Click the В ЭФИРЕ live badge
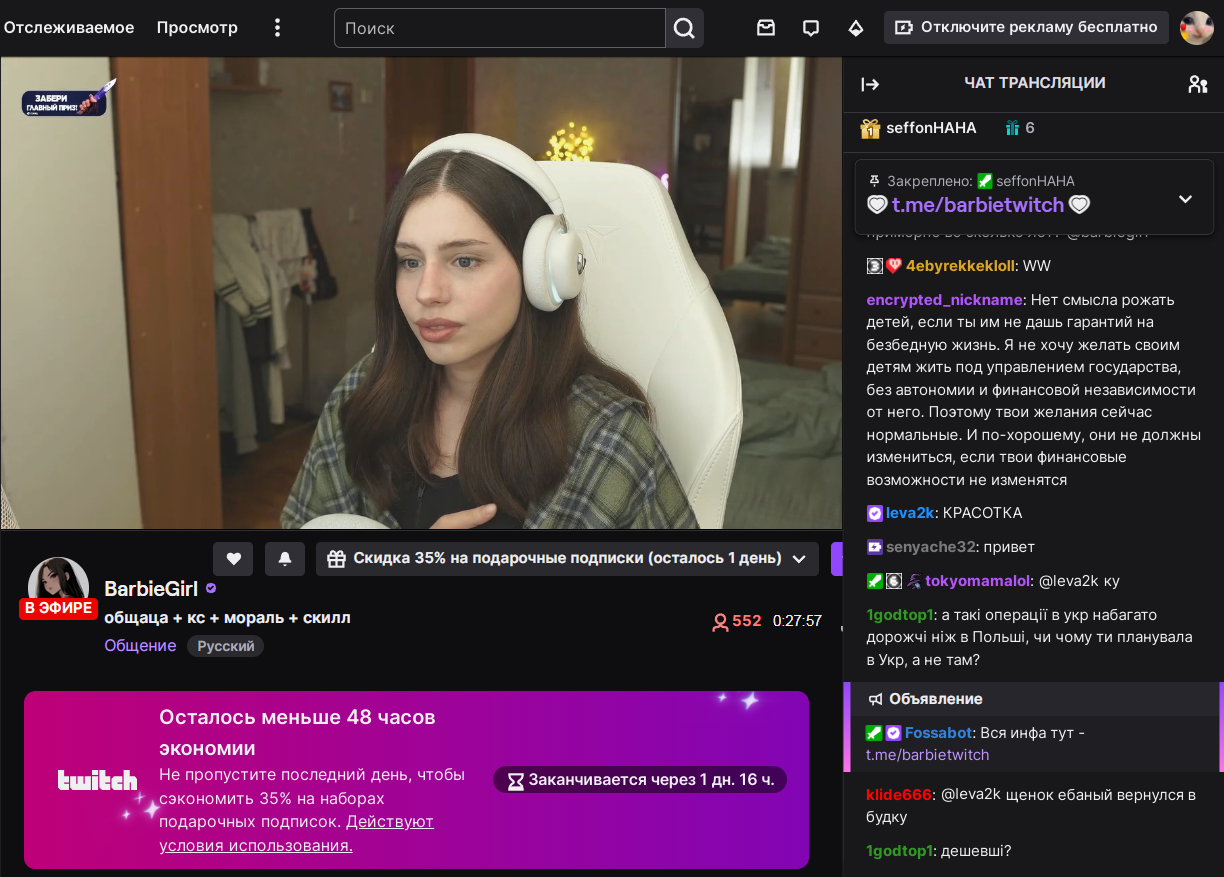Screen dimensions: 1224x877 [x=58, y=608]
